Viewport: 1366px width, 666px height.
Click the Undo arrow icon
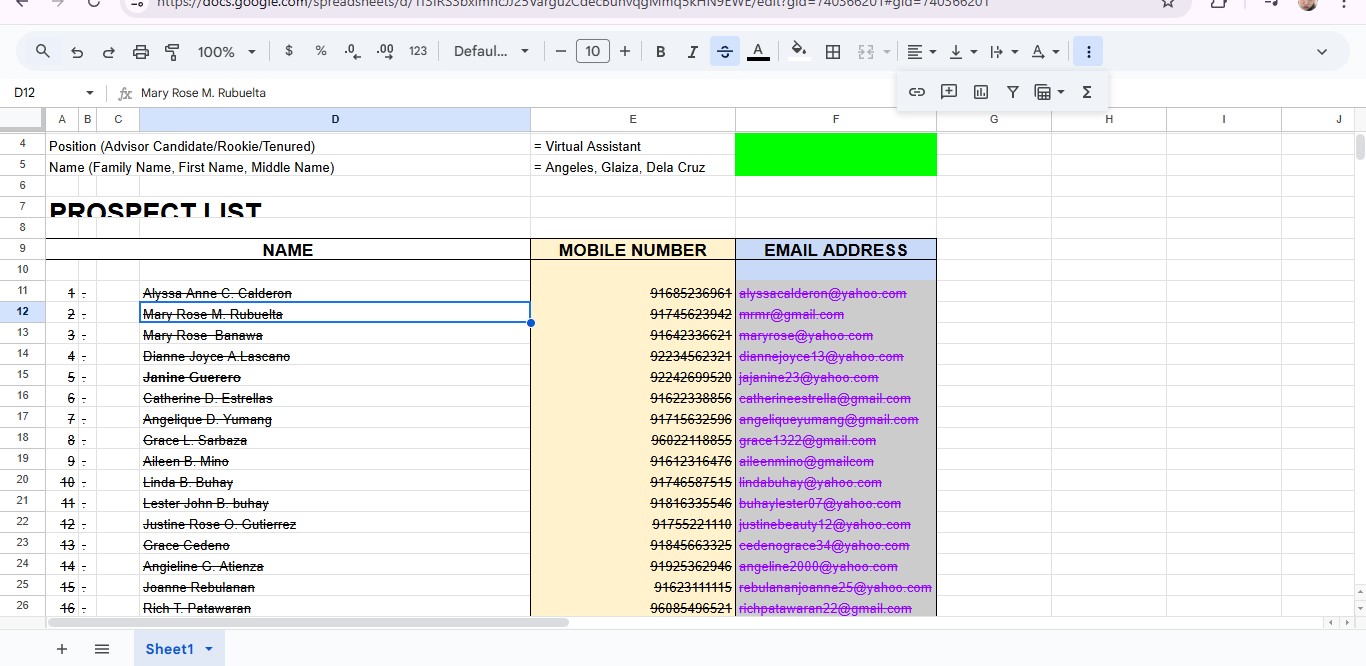(x=76, y=52)
